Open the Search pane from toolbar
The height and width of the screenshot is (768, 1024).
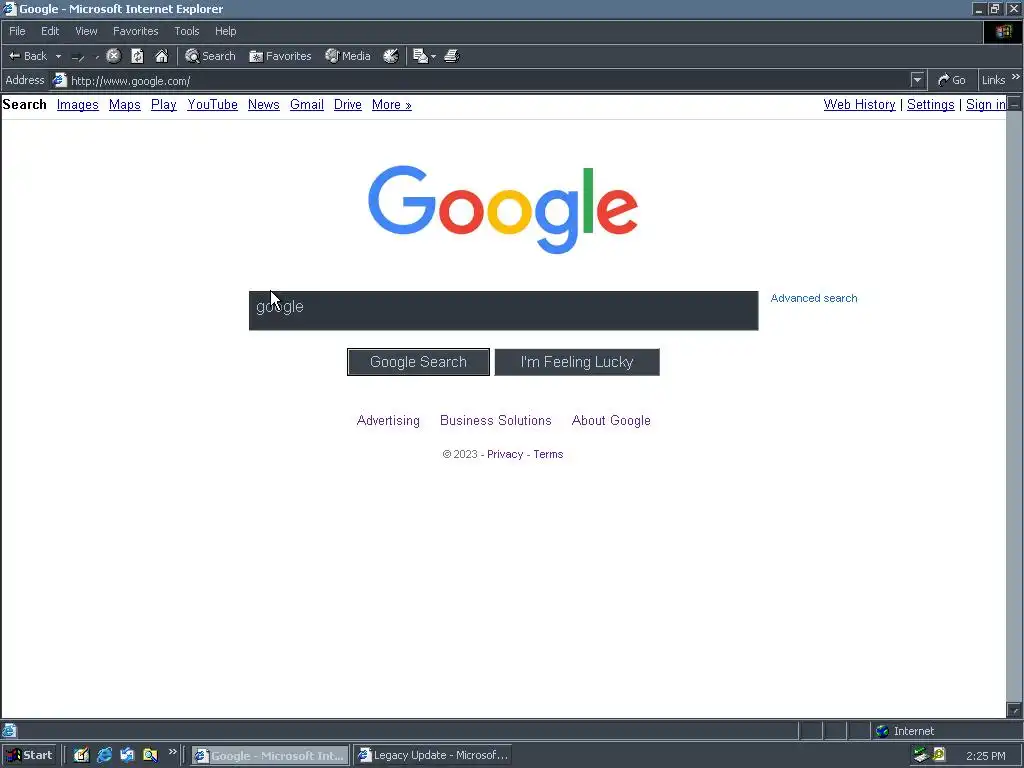click(x=210, y=56)
